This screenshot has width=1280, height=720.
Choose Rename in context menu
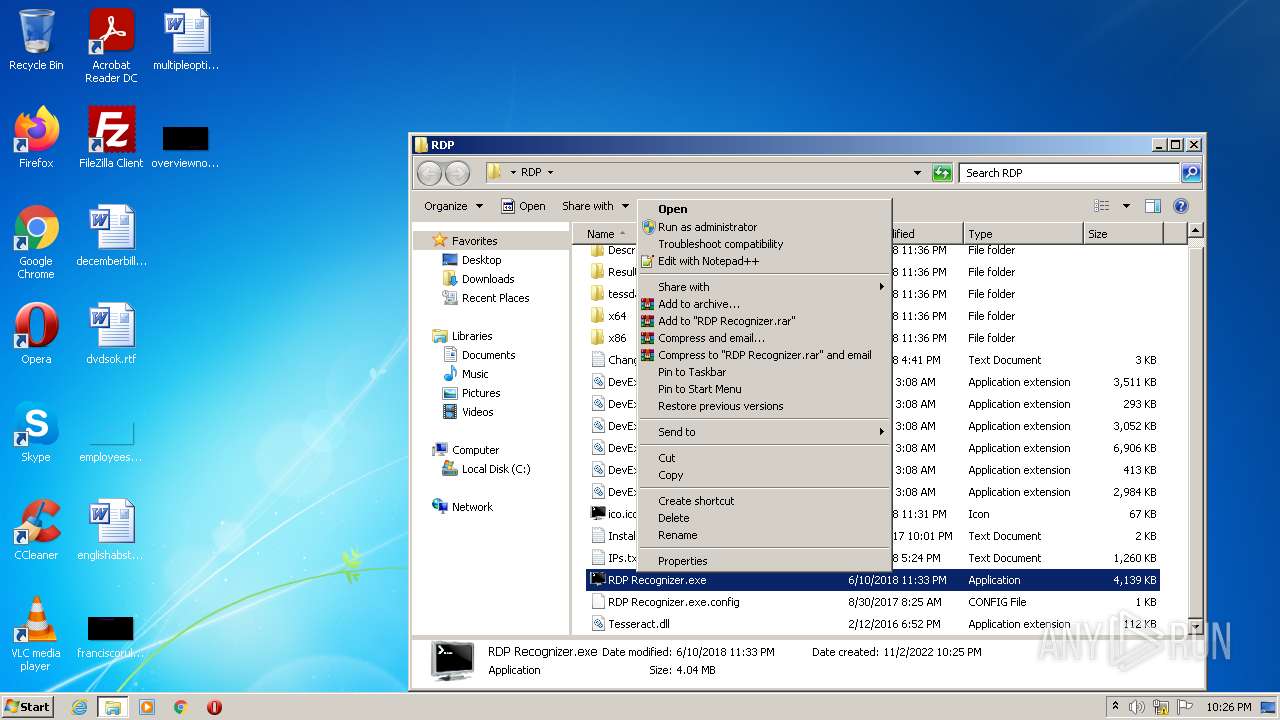pos(764,535)
